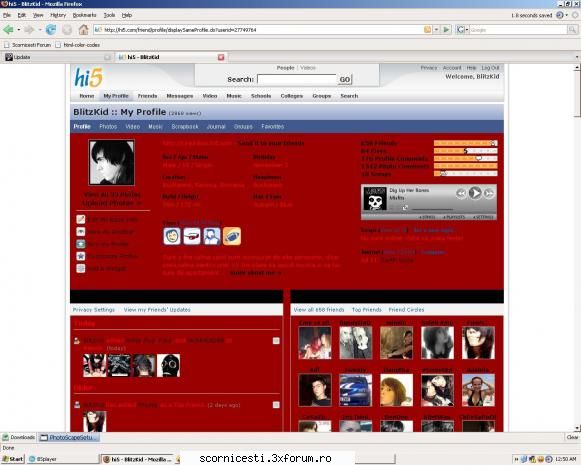581x465 pixels.
Task: Click the GO search button
Action: (x=345, y=79)
